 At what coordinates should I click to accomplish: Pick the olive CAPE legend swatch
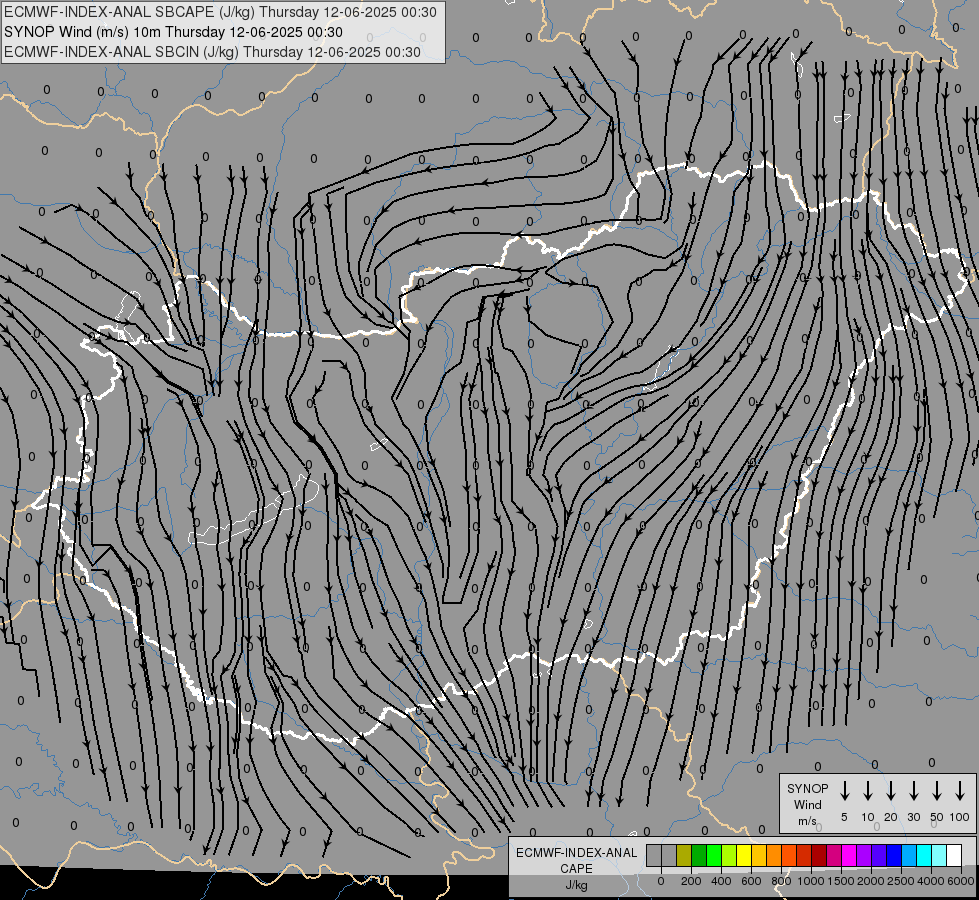[x=684, y=855]
